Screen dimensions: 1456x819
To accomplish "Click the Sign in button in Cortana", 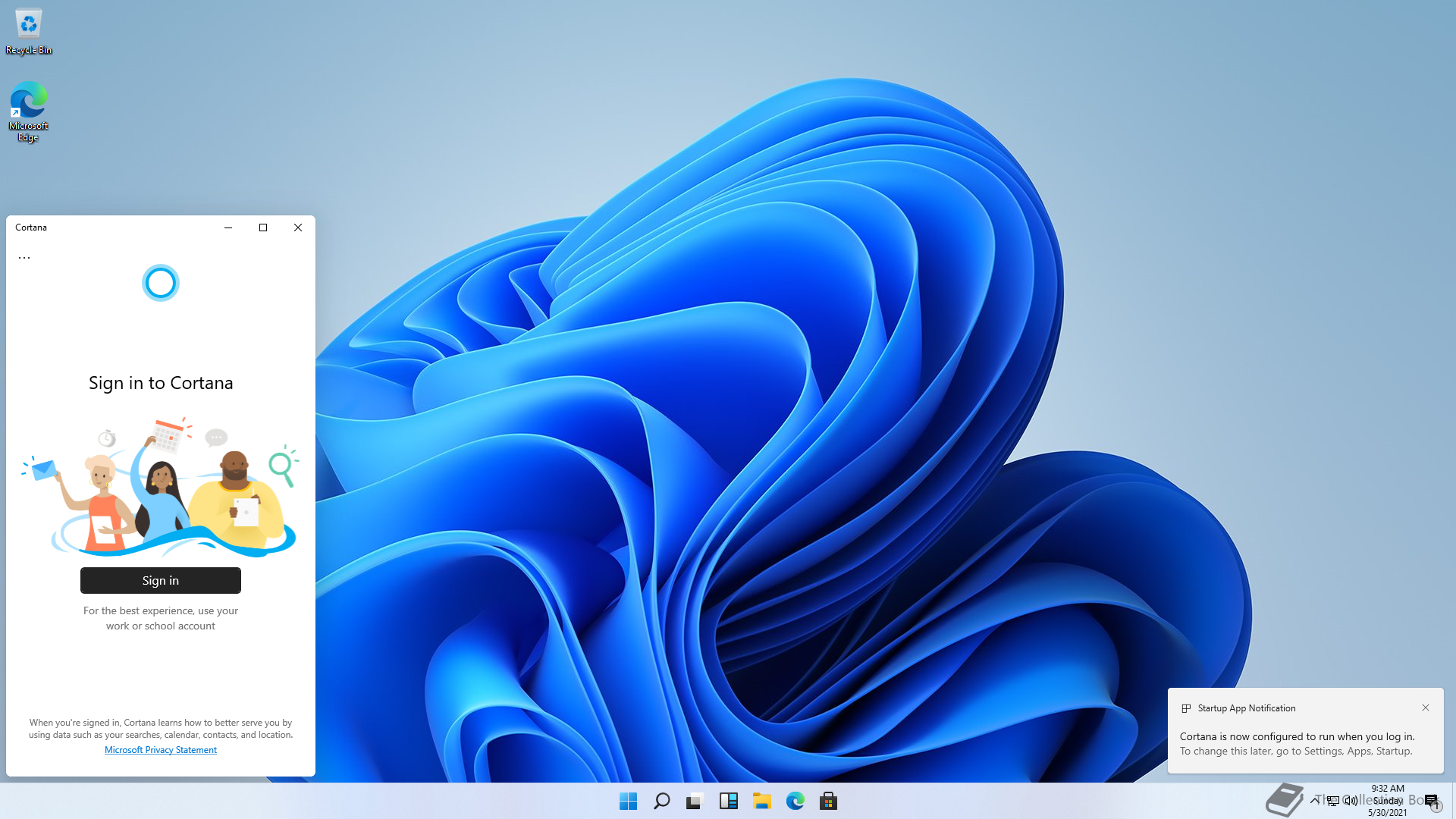I will 161,580.
